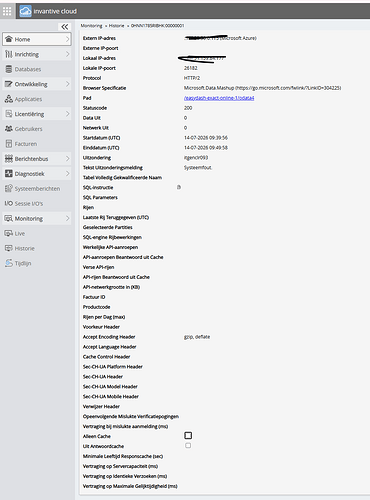Click the Invantive Cloud logo icon

[25, 11]
